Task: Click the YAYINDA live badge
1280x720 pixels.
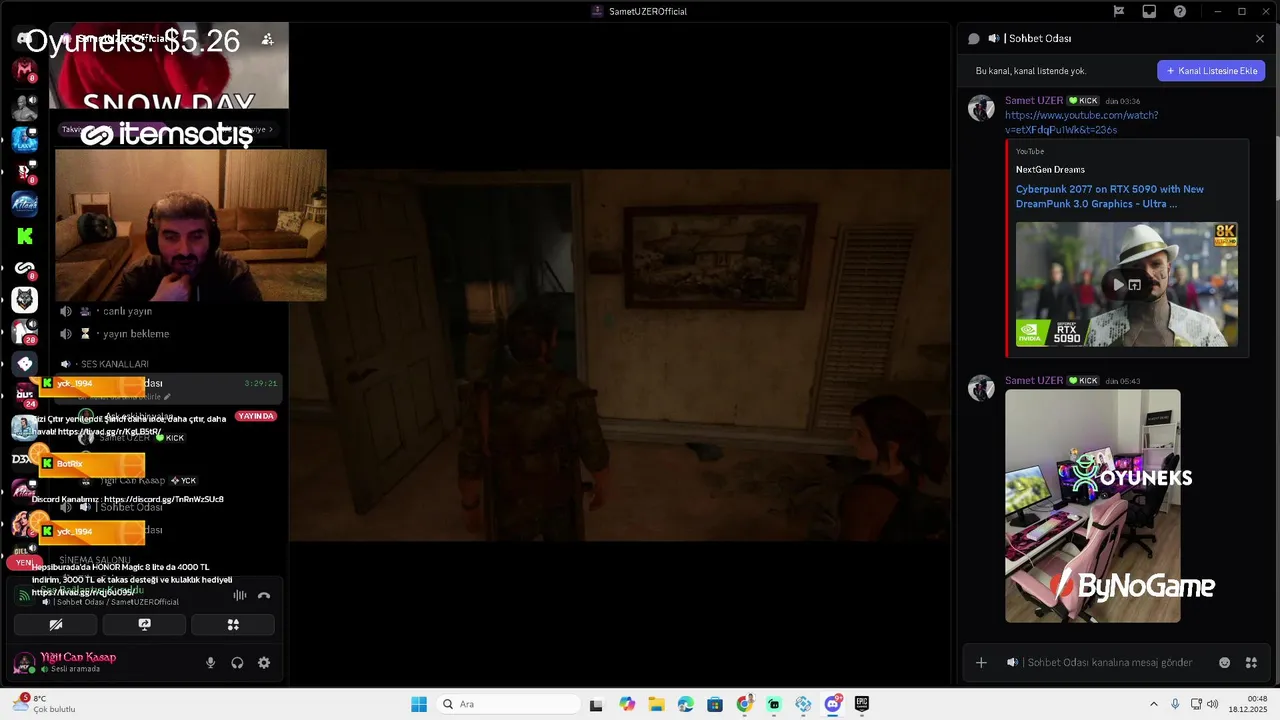Action: 256,416
